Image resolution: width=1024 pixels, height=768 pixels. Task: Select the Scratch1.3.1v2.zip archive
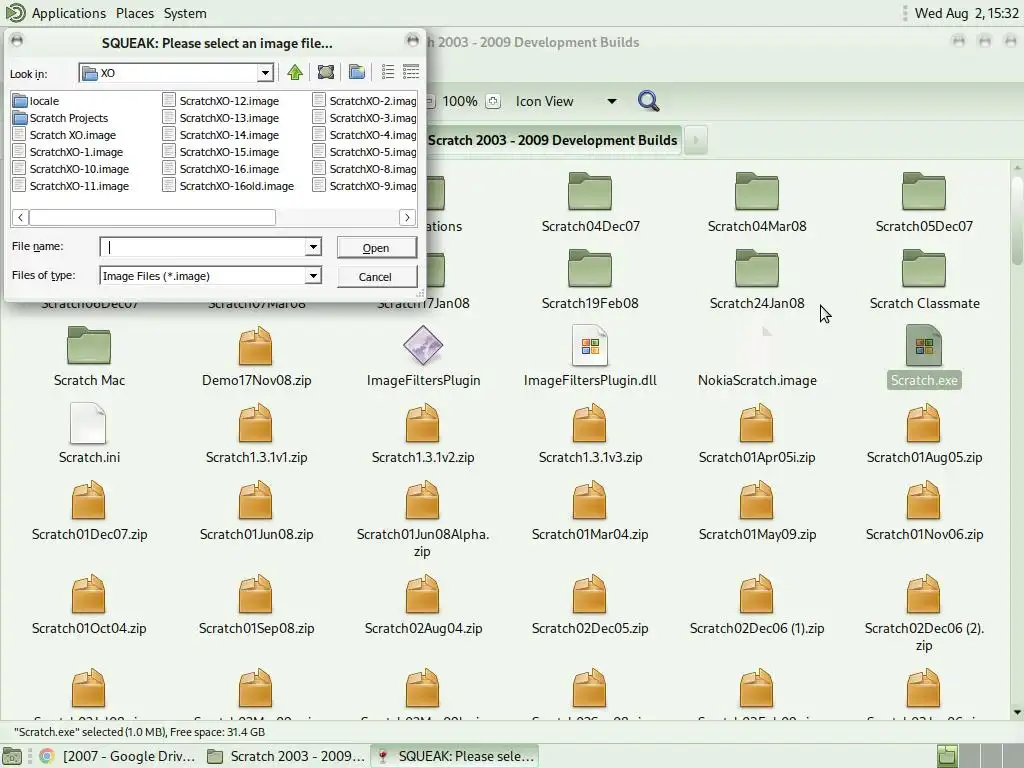423,434
